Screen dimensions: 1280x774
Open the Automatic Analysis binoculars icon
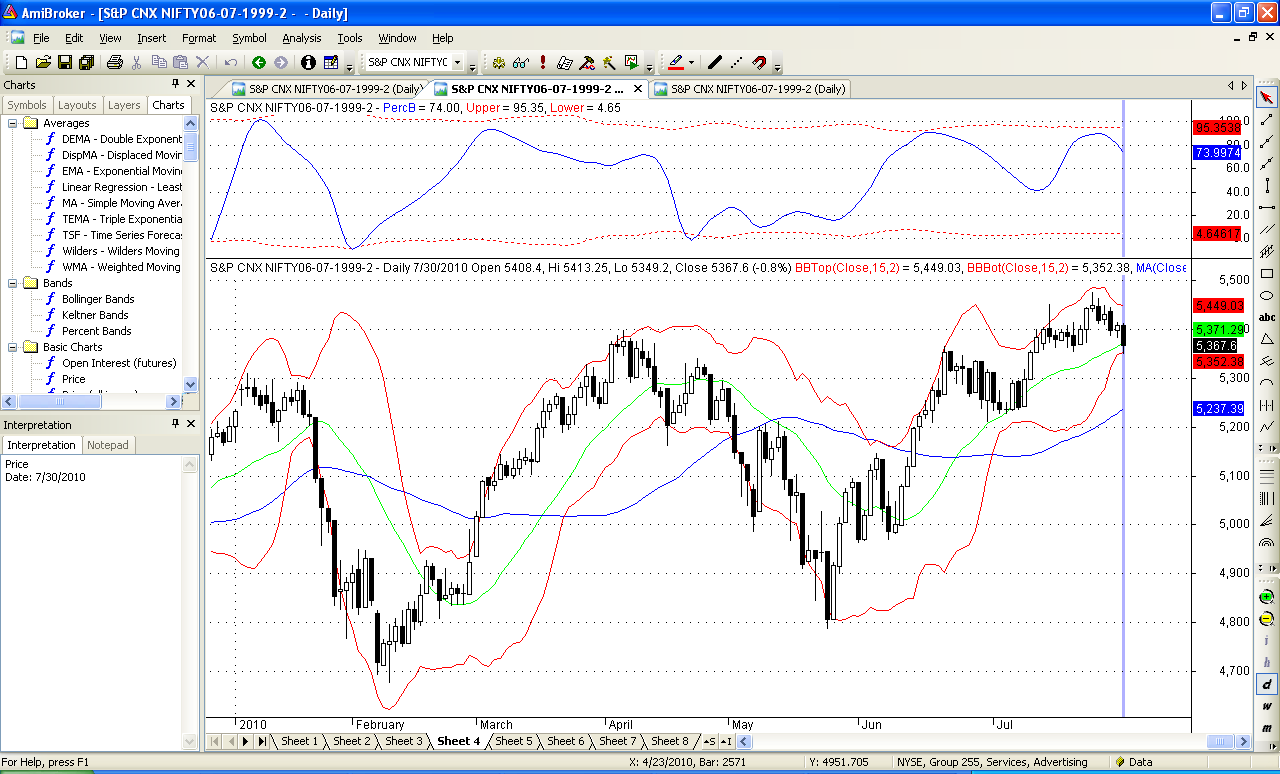tap(521, 62)
